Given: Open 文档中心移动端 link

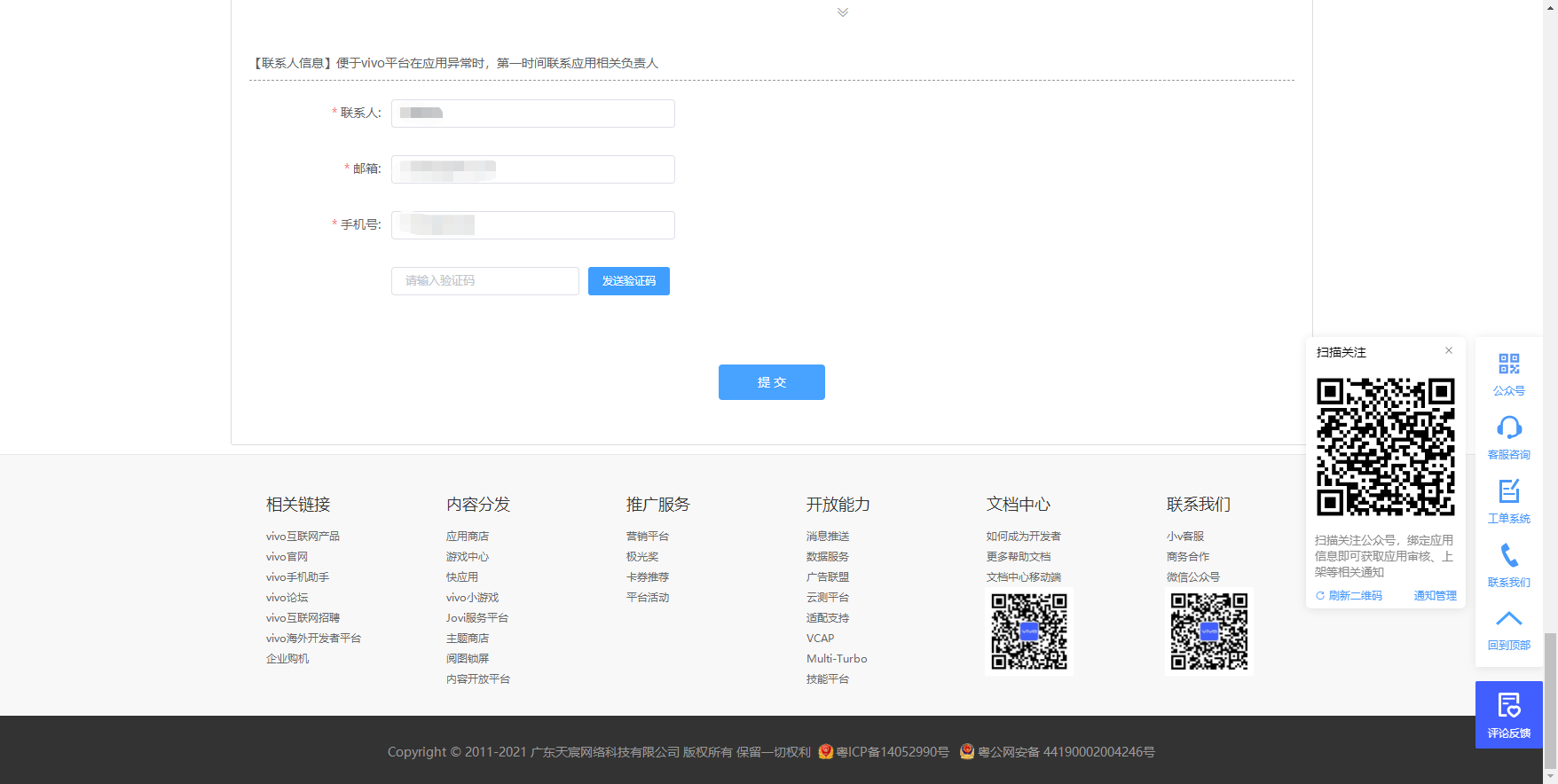Looking at the screenshot, I should [1024, 577].
